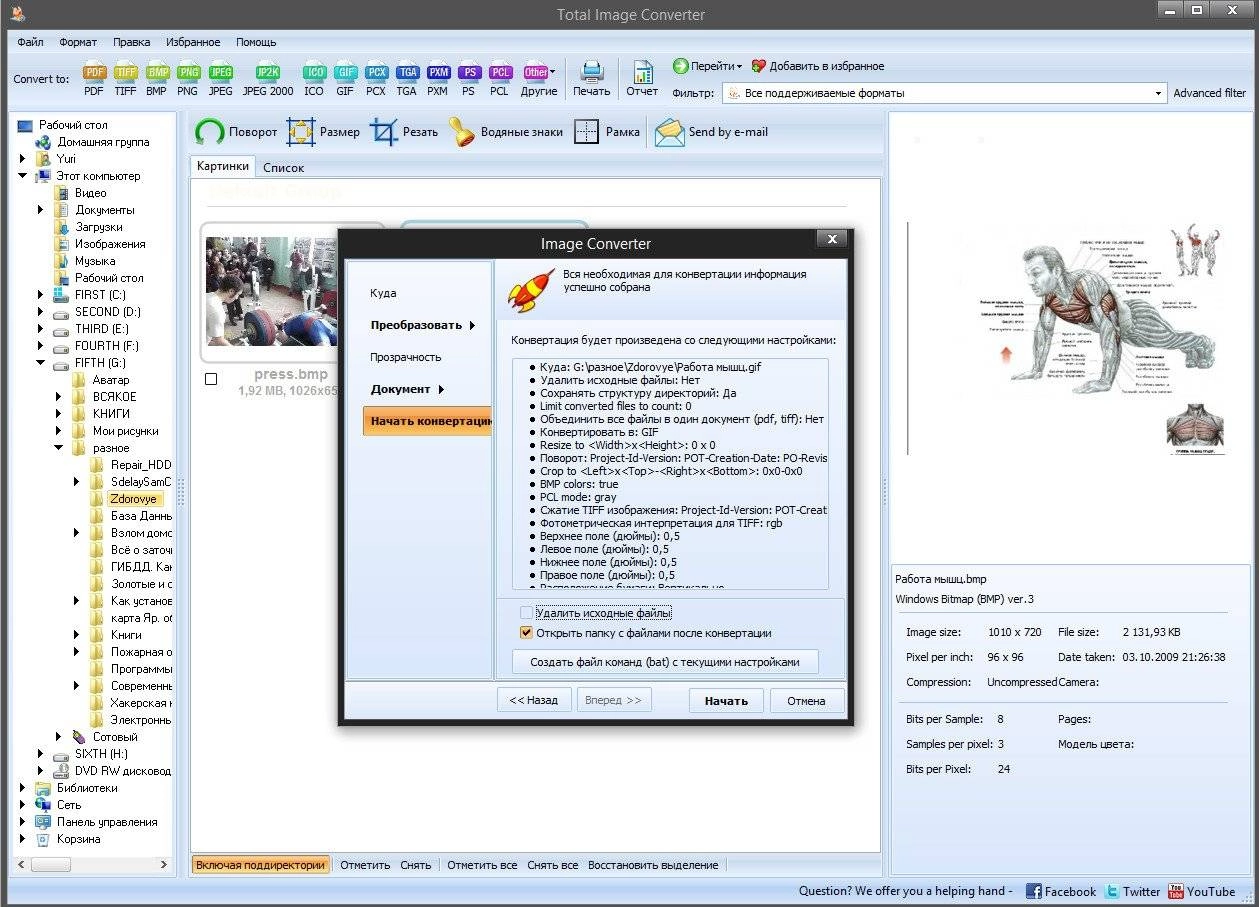Viewport: 1259px width, 907px height.
Task: Collapse Этот компьютер tree node
Action: (23, 176)
